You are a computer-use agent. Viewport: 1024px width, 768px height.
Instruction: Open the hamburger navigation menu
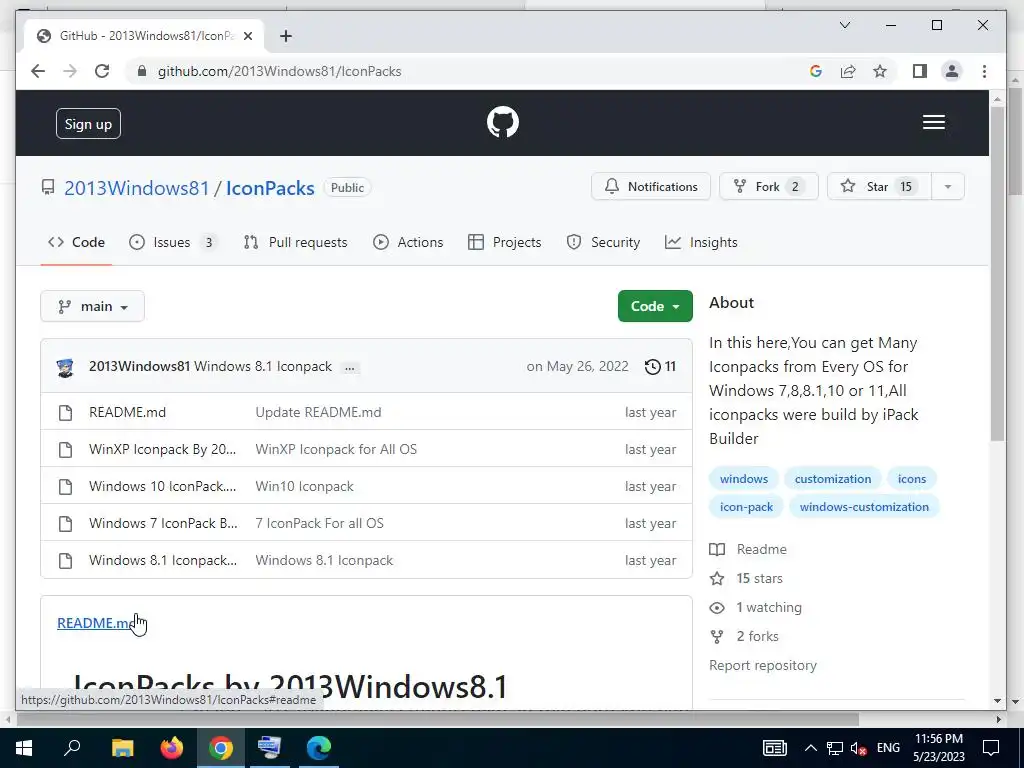(x=934, y=122)
